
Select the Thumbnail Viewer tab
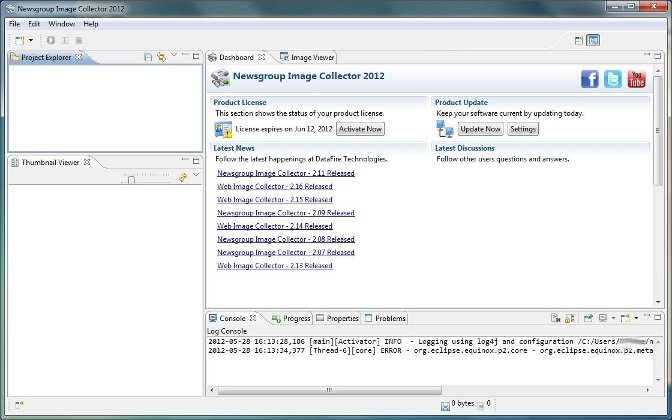[50, 162]
